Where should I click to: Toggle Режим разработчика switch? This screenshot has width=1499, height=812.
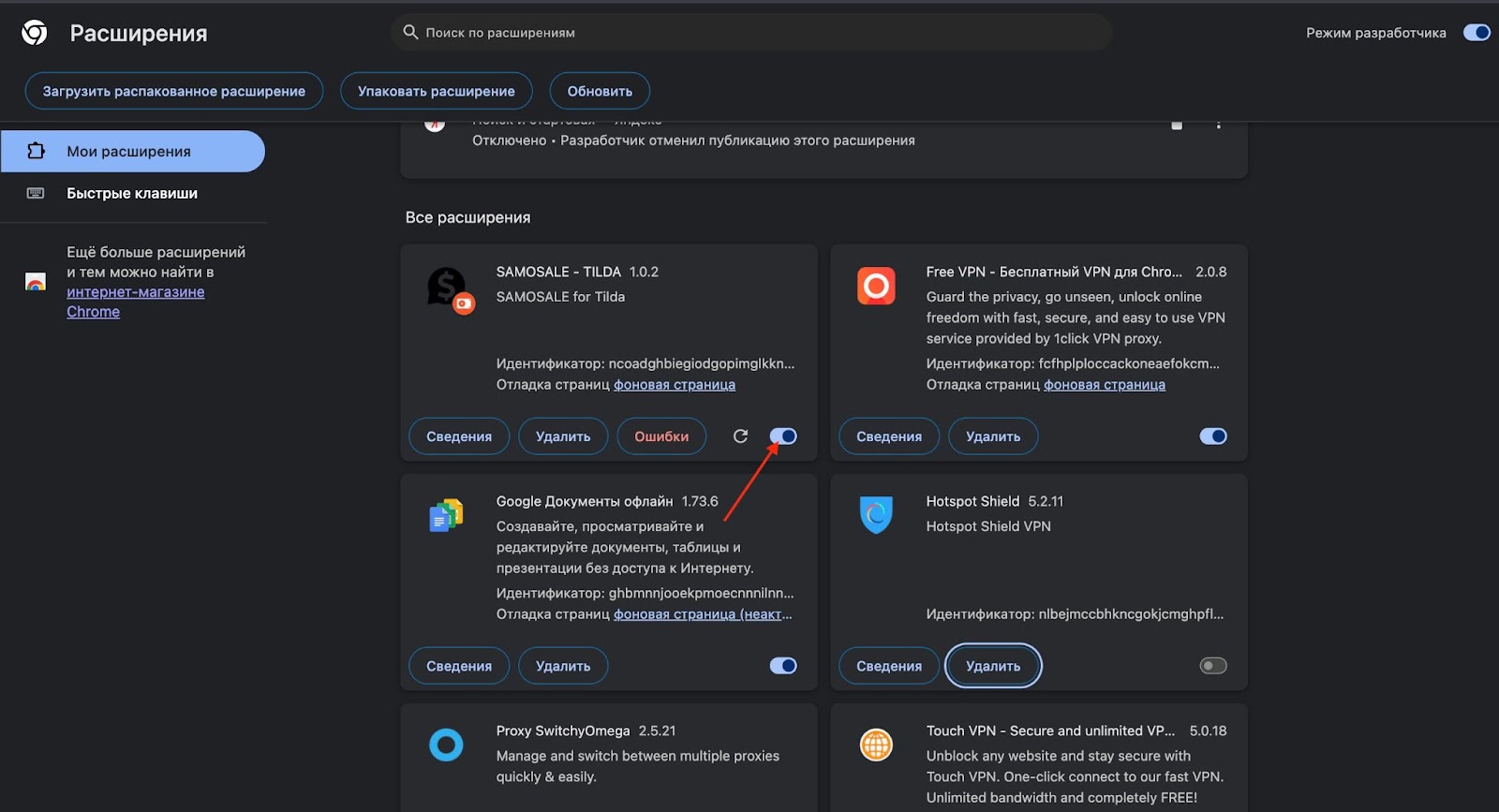1477,33
